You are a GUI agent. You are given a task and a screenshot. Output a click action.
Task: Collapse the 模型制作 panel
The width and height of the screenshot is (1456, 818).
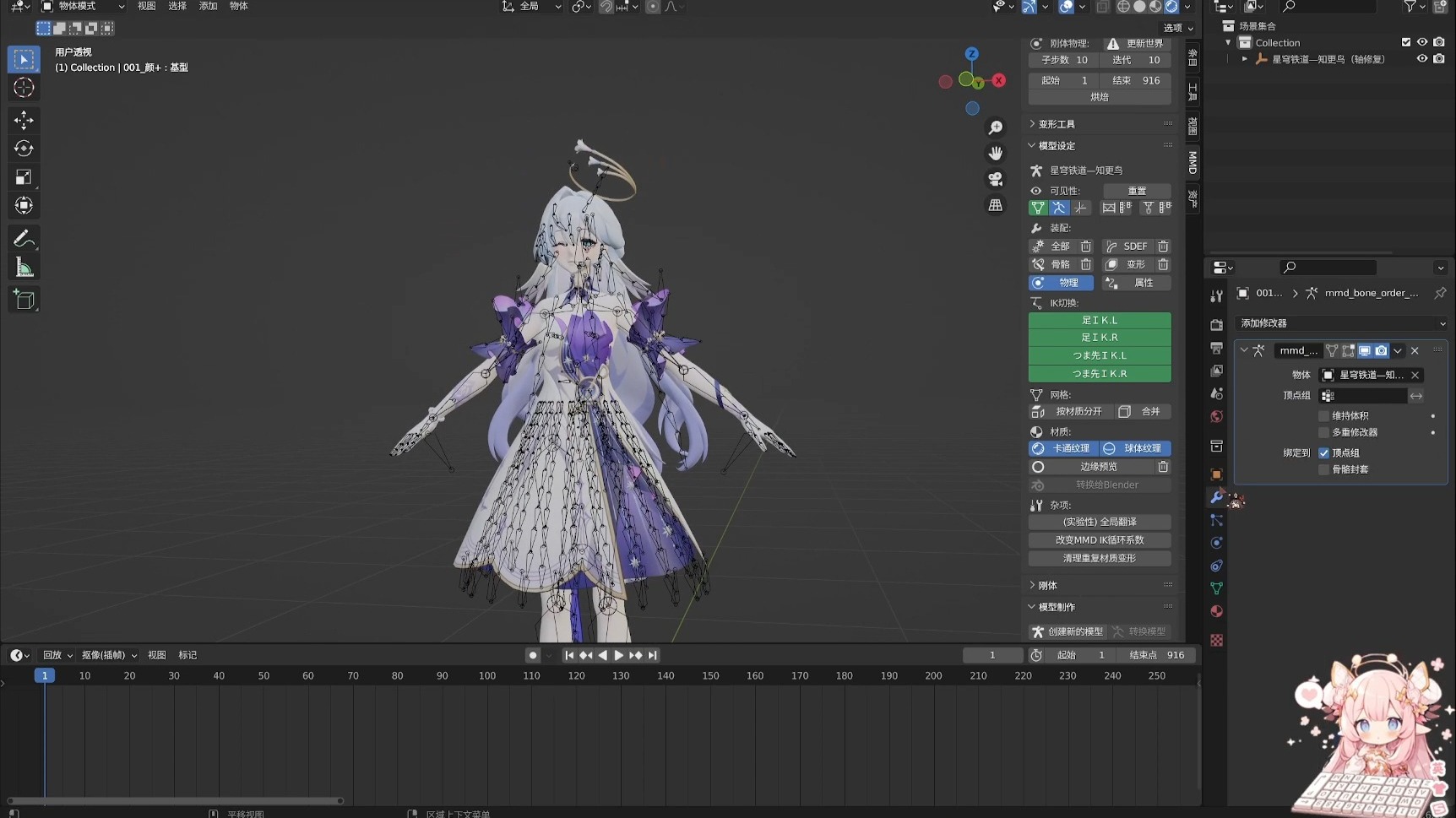1056,608
